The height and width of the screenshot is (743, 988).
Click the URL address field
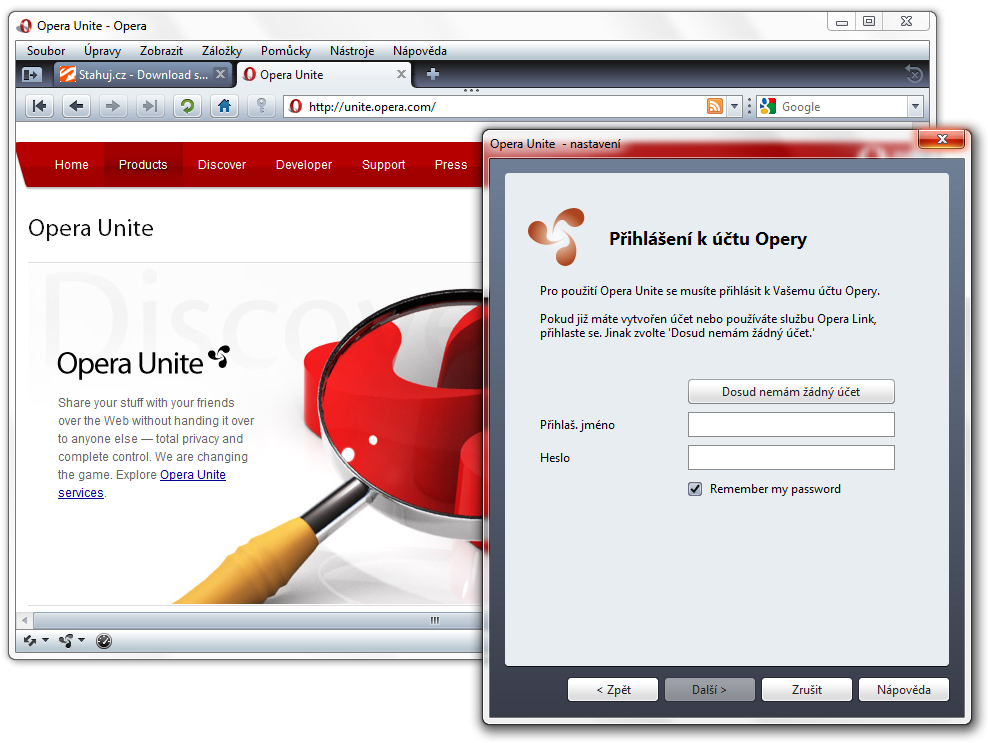pyautogui.click(x=504, y=107)
